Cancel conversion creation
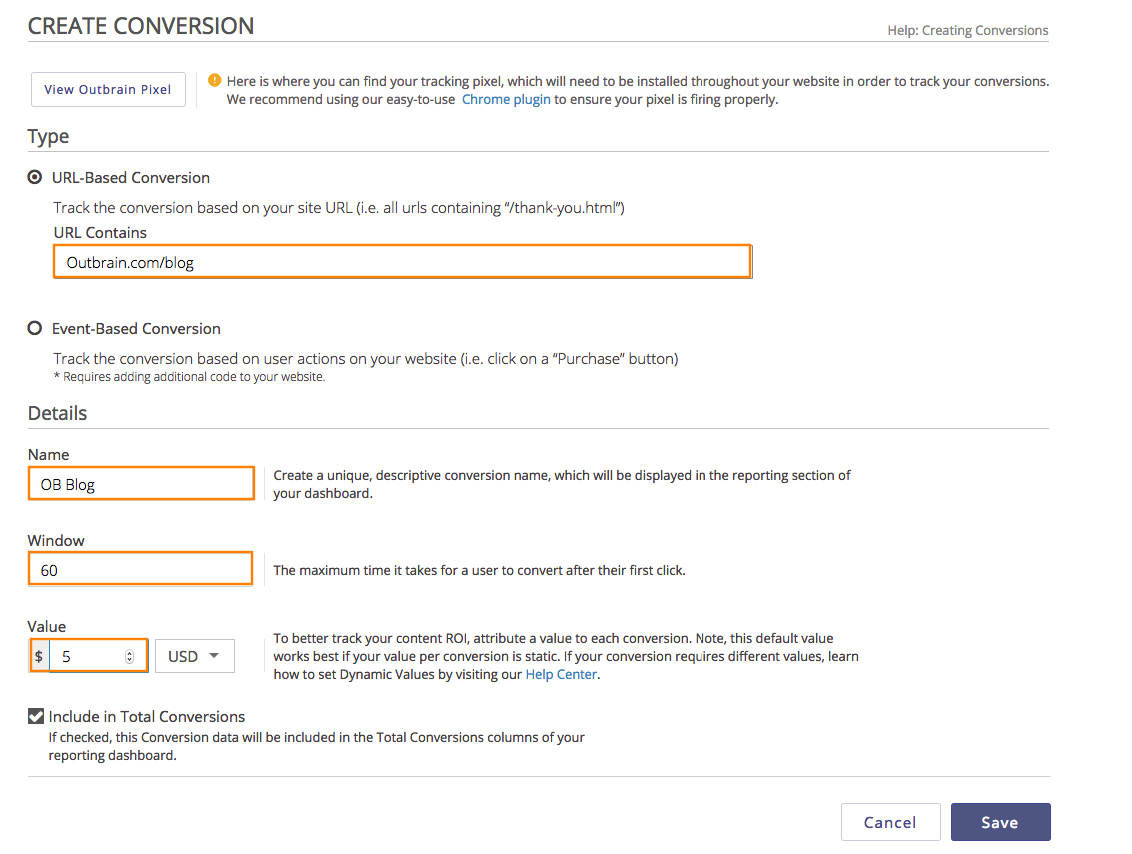Image resolution: width=1132 pixels, height=854 pixels. pyautogui.click(x=890, y=822)
